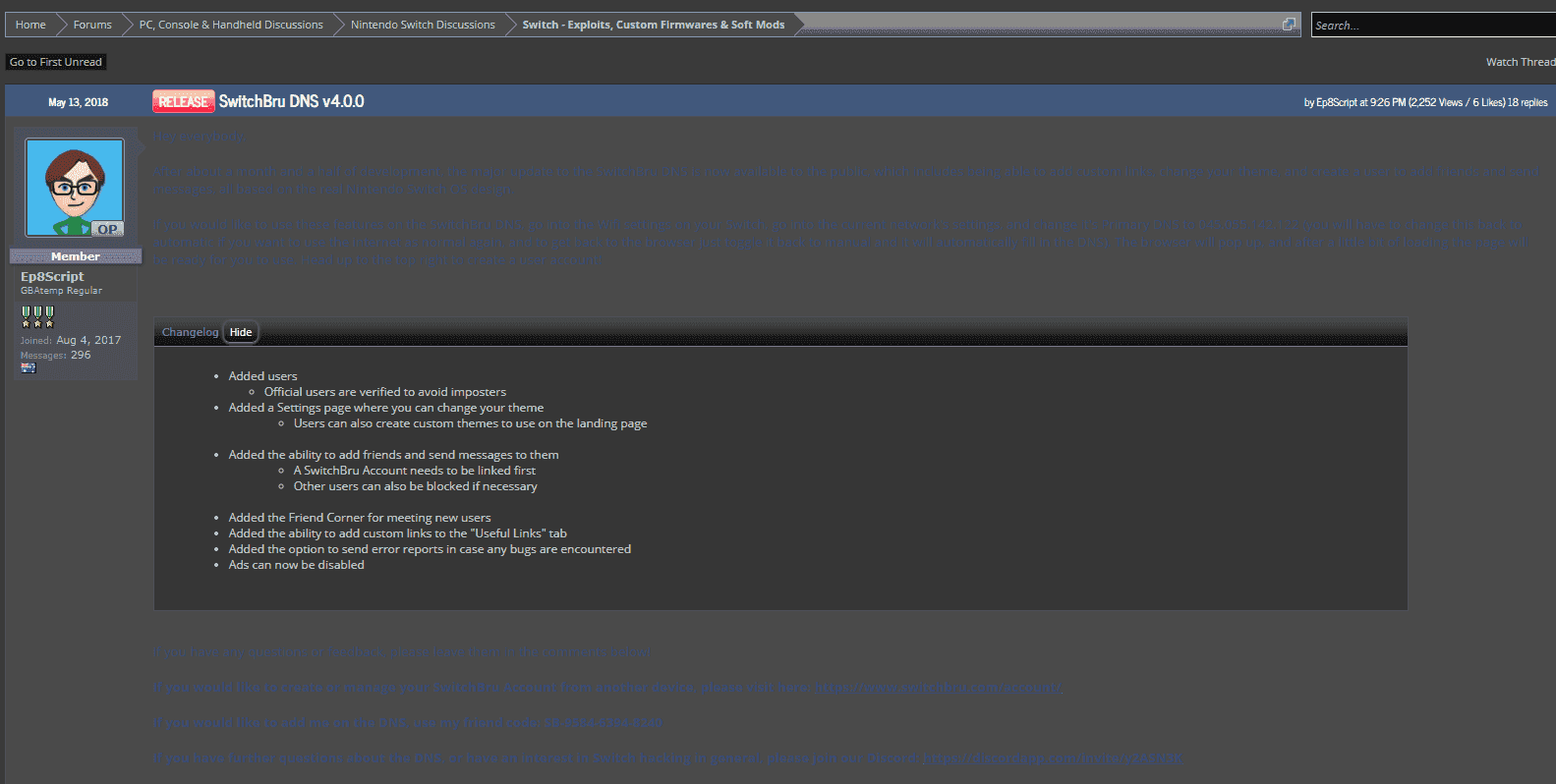Open the Ep8Script username profile link

coord(52,276)
